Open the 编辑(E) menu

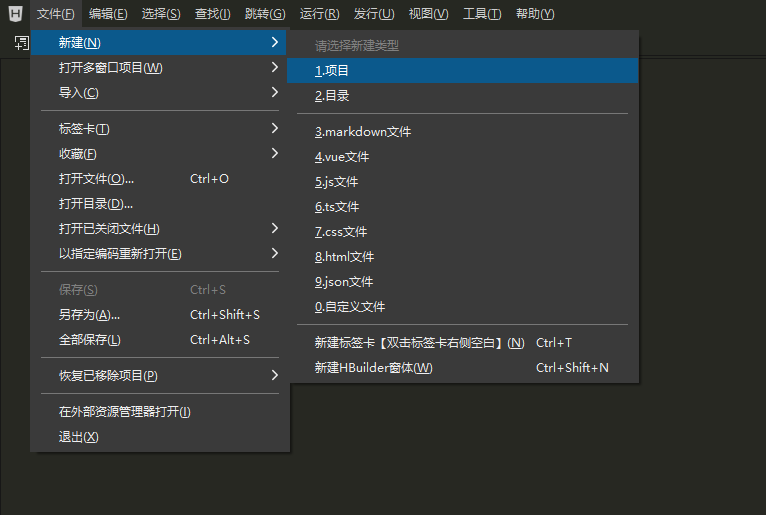[108, 14]
